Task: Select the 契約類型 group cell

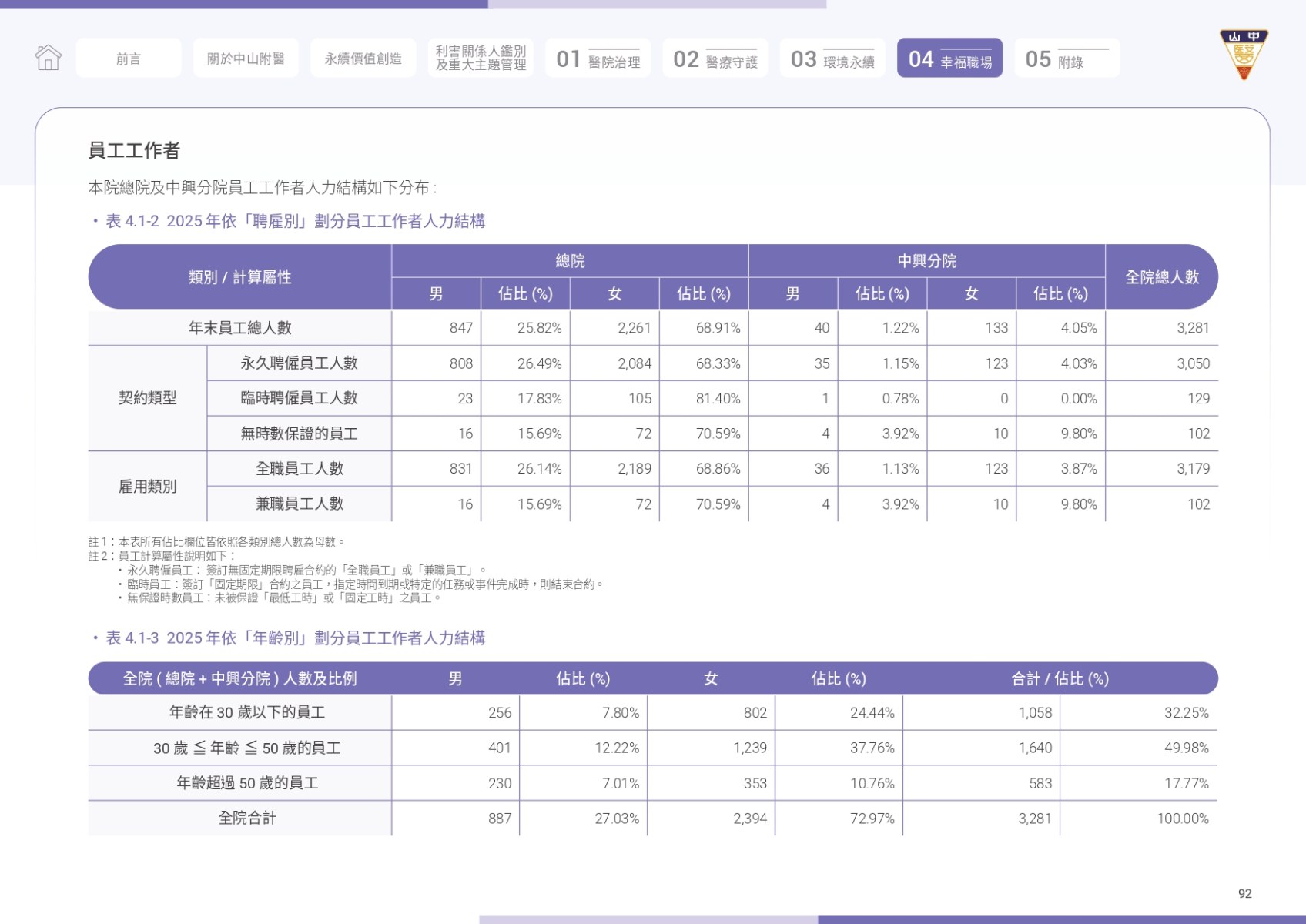Action: coord(147,398)
